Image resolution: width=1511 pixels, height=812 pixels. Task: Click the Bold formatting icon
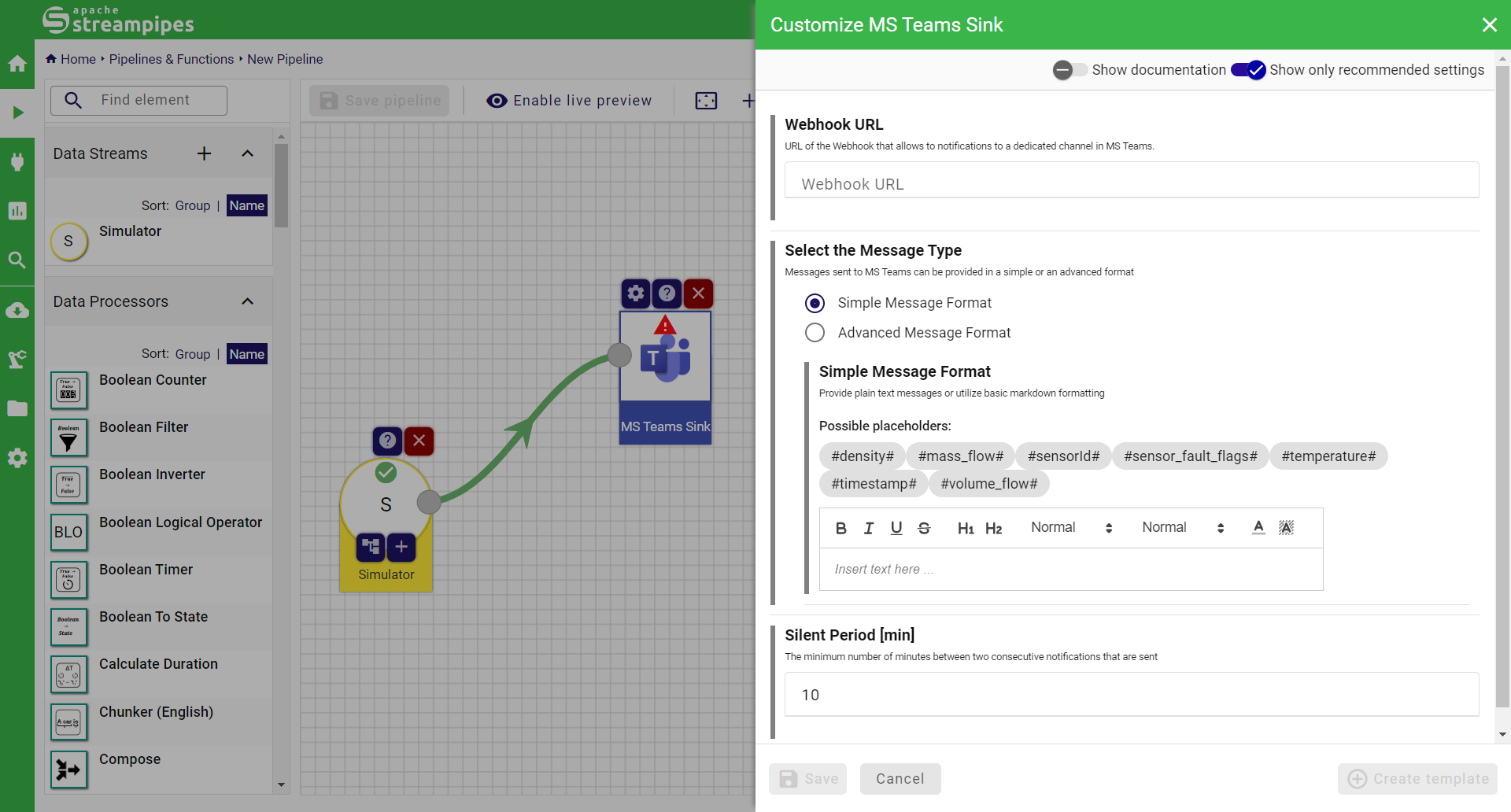pyautogui.click(x=840, y=528)
